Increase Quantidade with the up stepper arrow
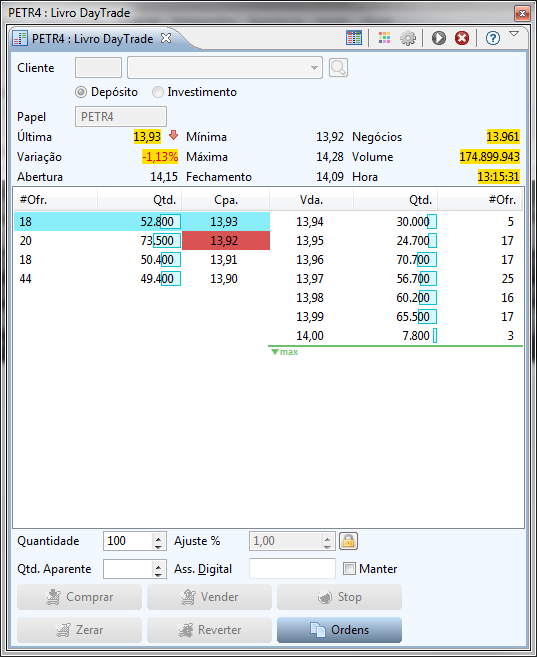Viewport: 537px width, 657px height. [158, 537]
